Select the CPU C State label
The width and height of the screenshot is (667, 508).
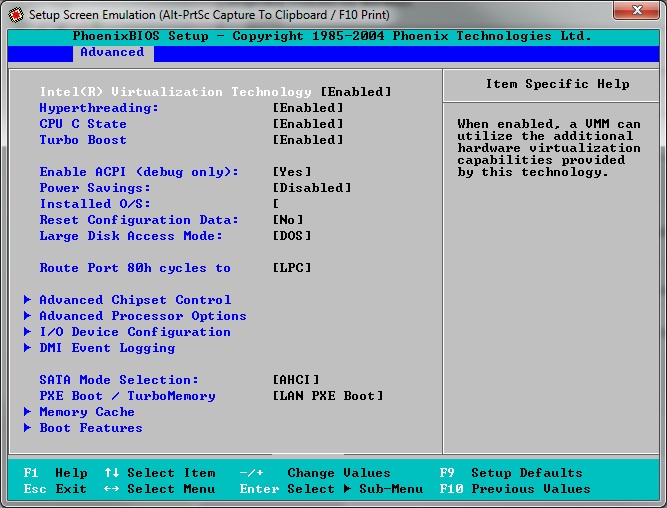(83, 124)
